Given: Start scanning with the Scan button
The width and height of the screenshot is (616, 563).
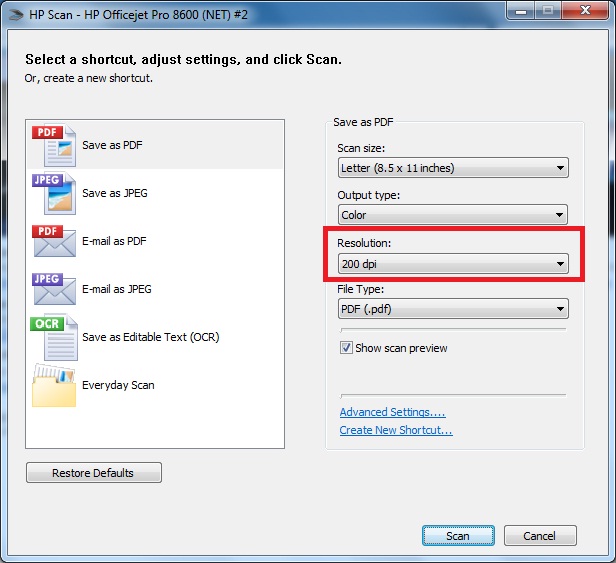Looking at the screenshot, I should pos(458,536).
